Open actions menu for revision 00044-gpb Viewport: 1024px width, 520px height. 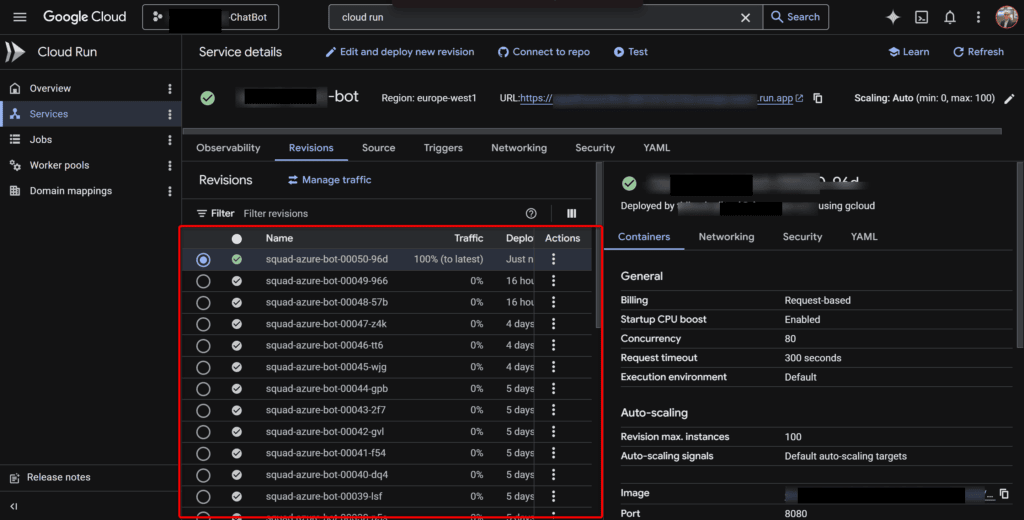coord(553,388)
